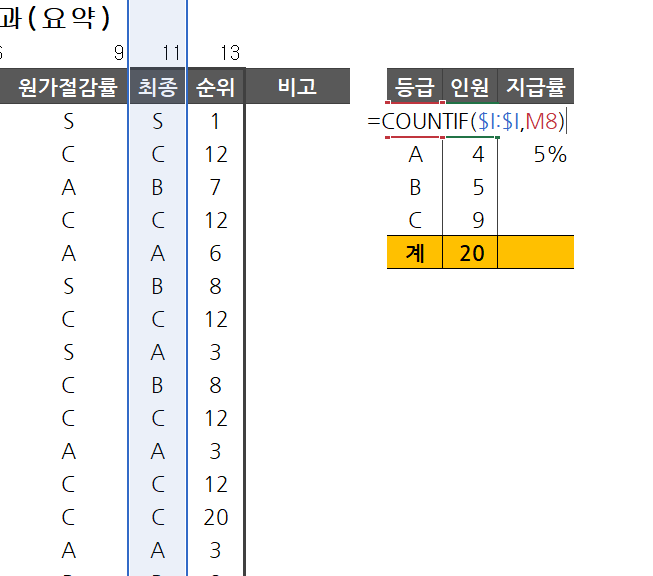Select 원가절감률 S in the row ranked 8
Image resolution: width=653 pixels, height=576 pixels.
pyautogui.click(x=69, y=286)
